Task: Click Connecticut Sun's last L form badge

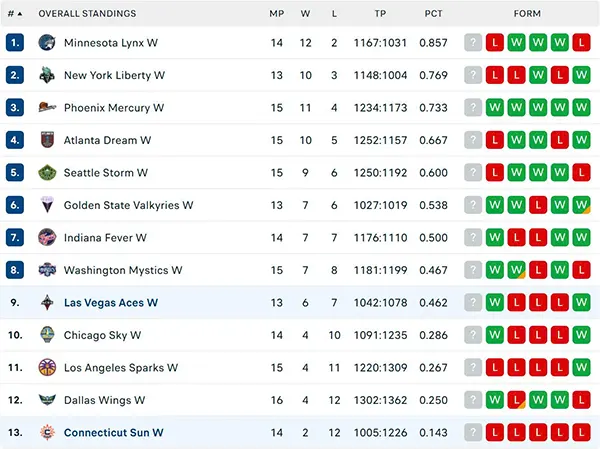Action: [x=581, y=433]
